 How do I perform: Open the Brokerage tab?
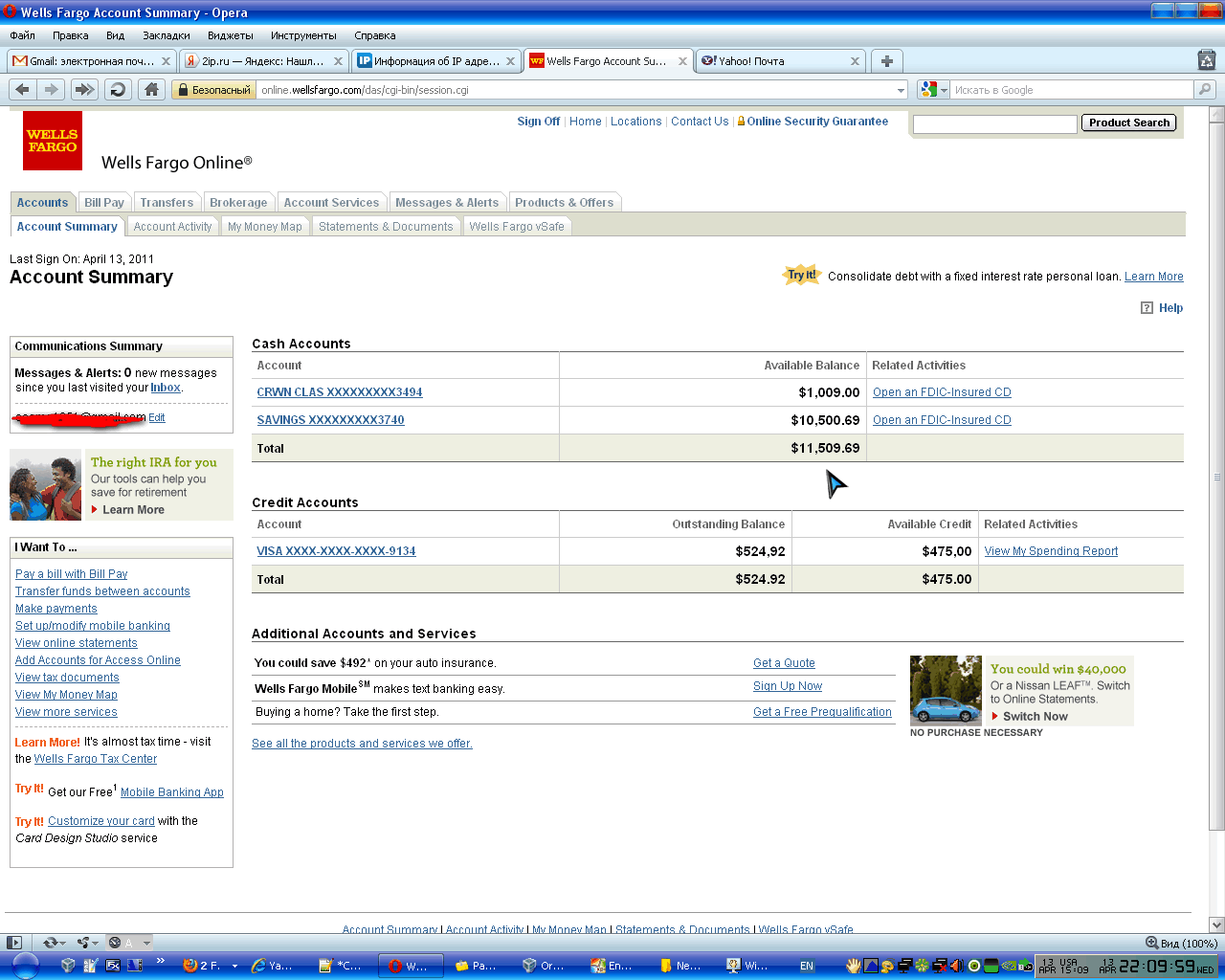coord(238,203)
